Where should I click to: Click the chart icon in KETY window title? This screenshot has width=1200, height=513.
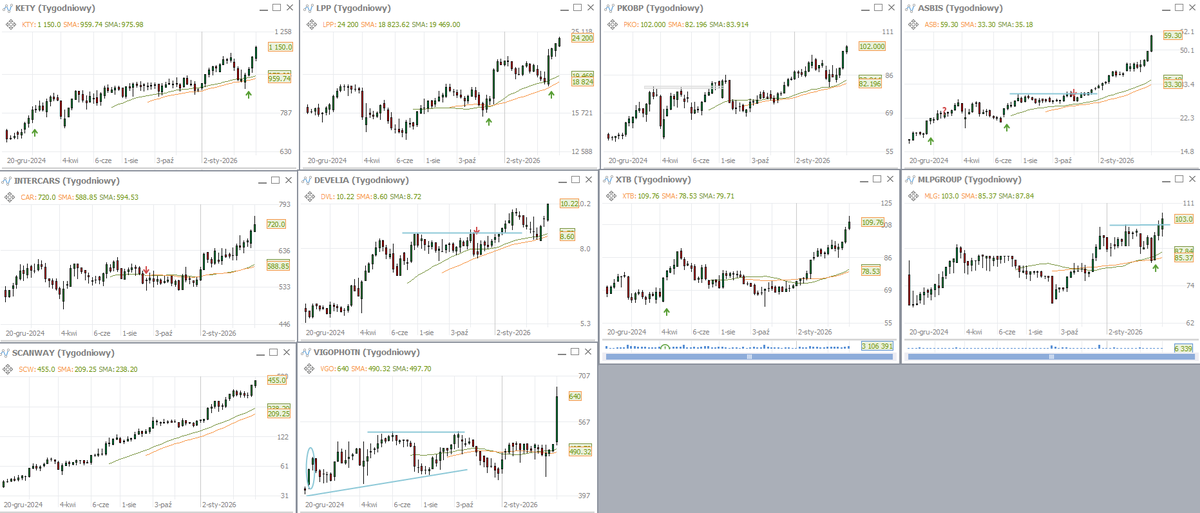coord(8,9)
